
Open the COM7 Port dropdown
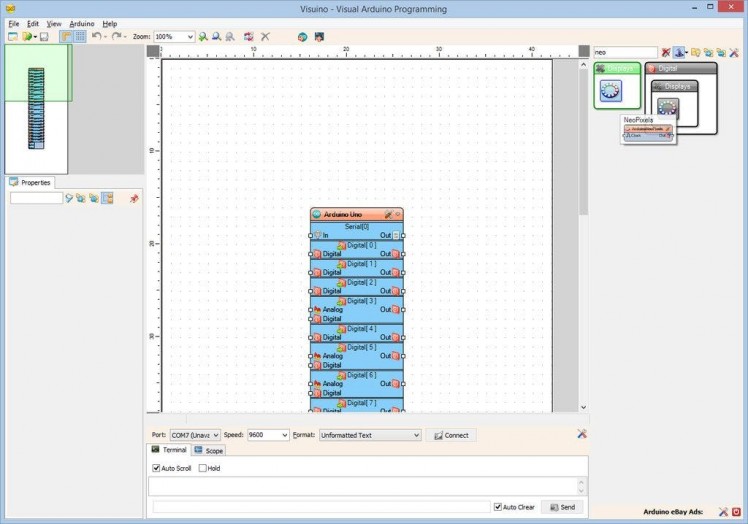click(195, 436)
